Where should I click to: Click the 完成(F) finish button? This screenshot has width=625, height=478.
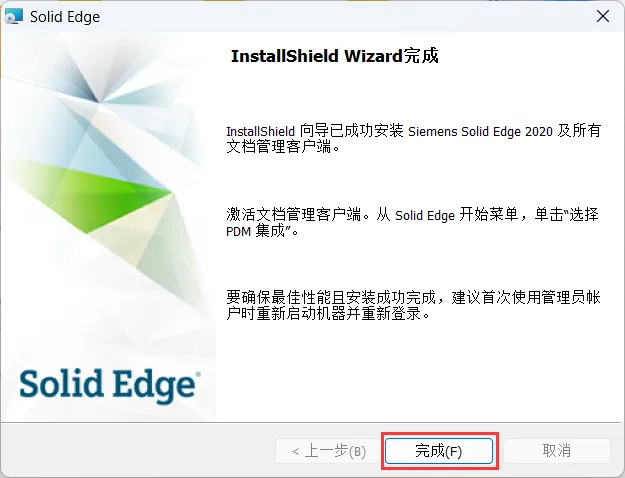tap(438, 451)
